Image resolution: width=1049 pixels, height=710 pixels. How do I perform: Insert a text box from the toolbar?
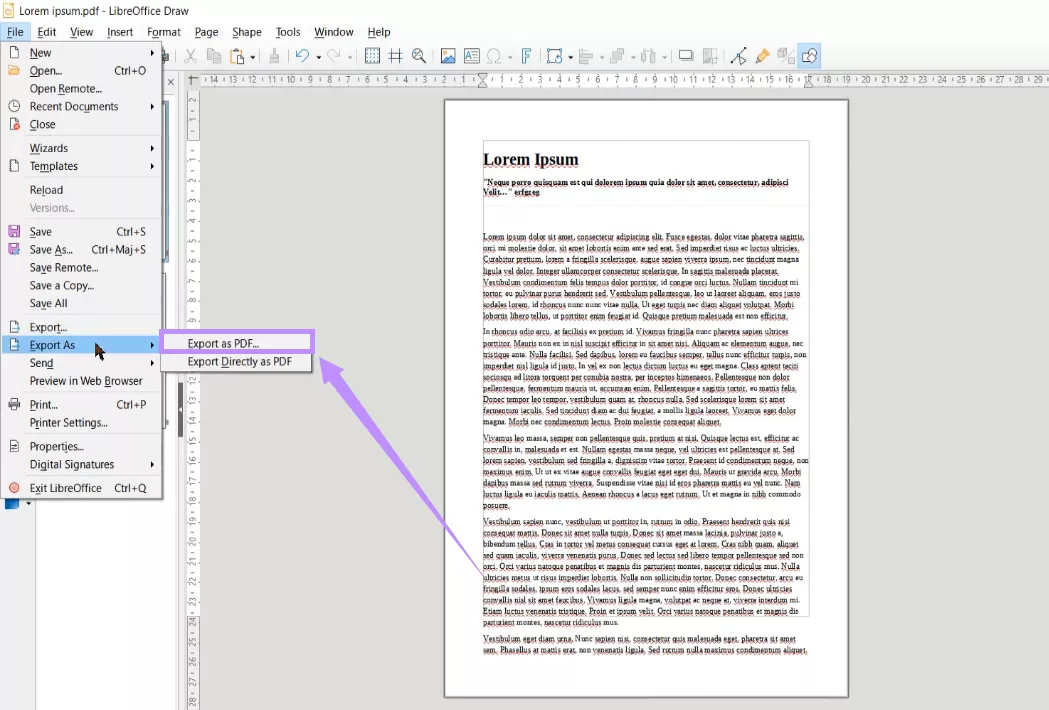[x=471, y=55]
